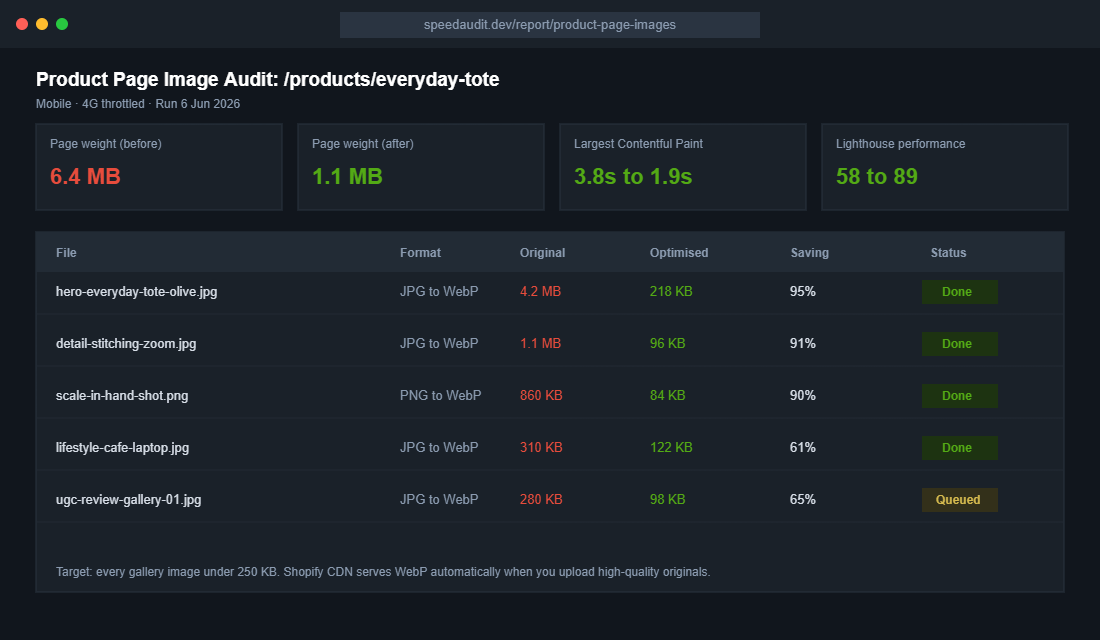Click the Format column header
The height and width of the screenshot is (640, 1100).
(420, 253)
